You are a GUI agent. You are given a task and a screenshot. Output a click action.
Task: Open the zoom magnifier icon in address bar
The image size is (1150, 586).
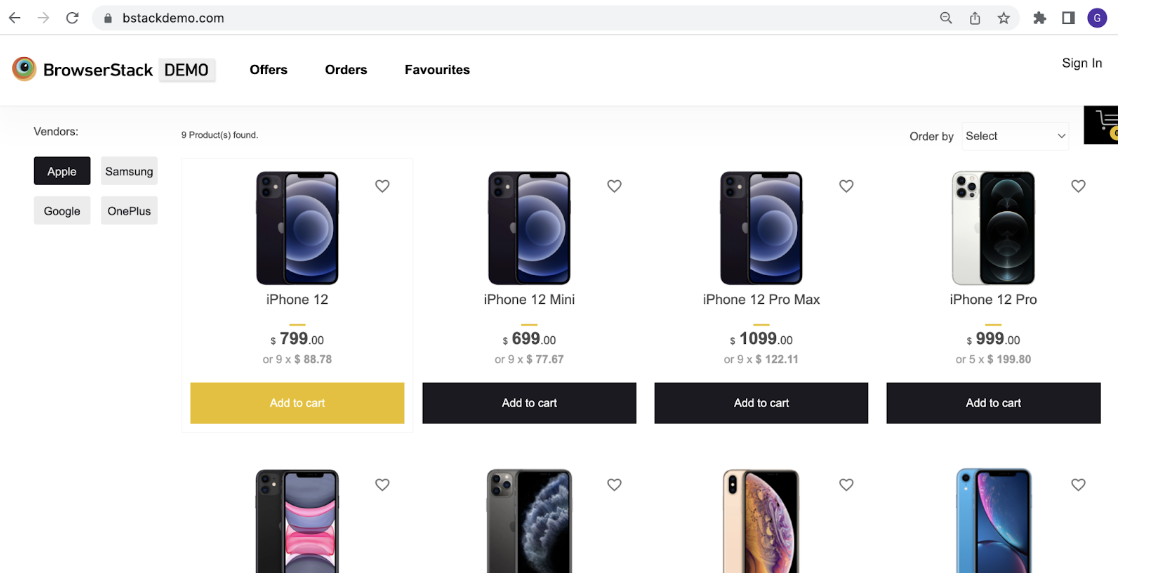tap(945, 18)
